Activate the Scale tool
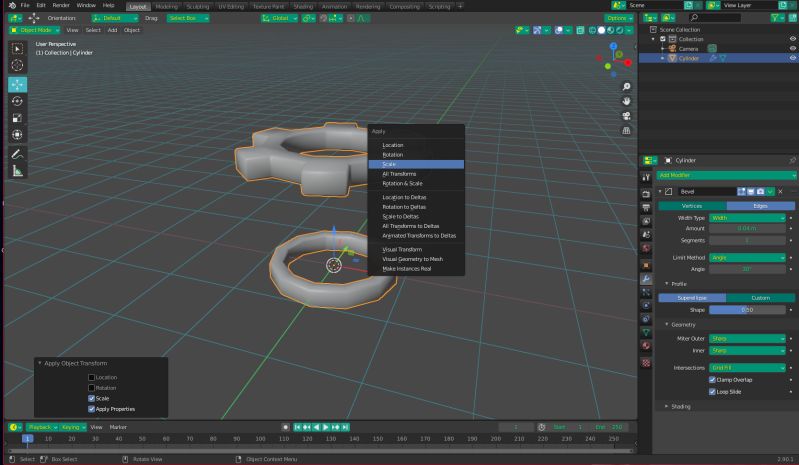This screenshot has width=799, height=465. [x=17, y=118]
